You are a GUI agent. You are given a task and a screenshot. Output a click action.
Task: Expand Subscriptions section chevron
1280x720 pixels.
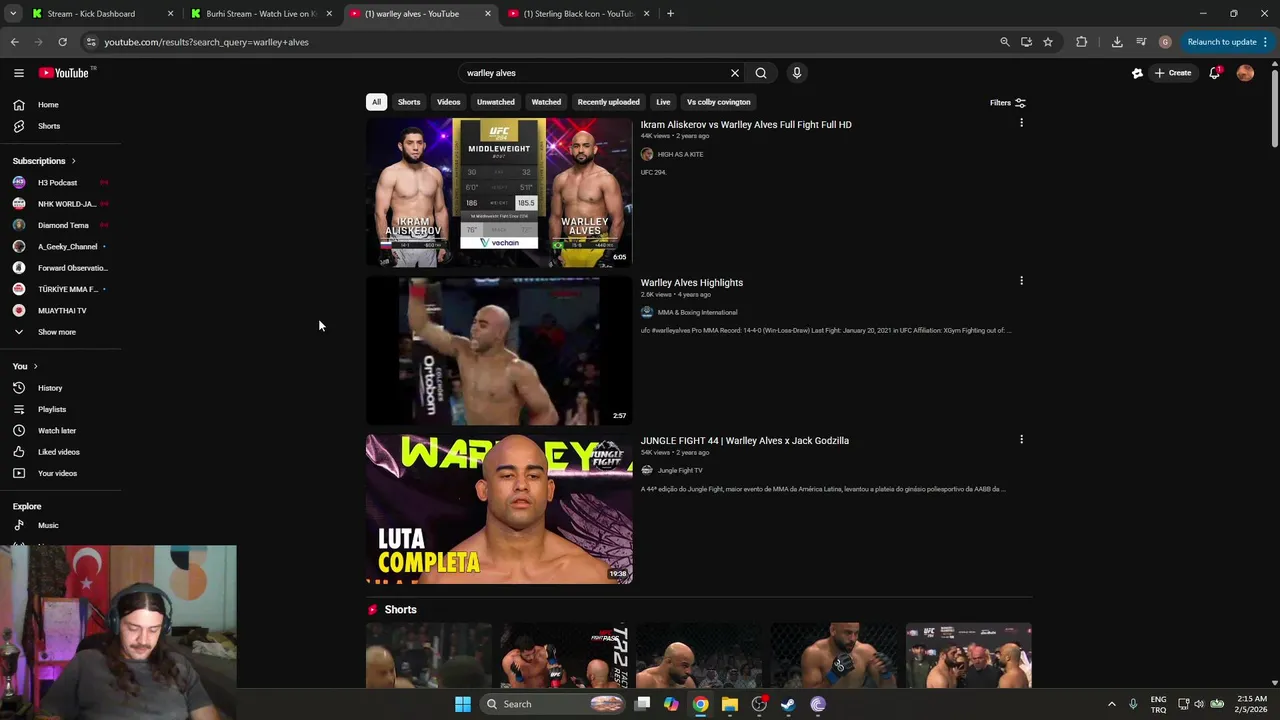pos(73,161)
